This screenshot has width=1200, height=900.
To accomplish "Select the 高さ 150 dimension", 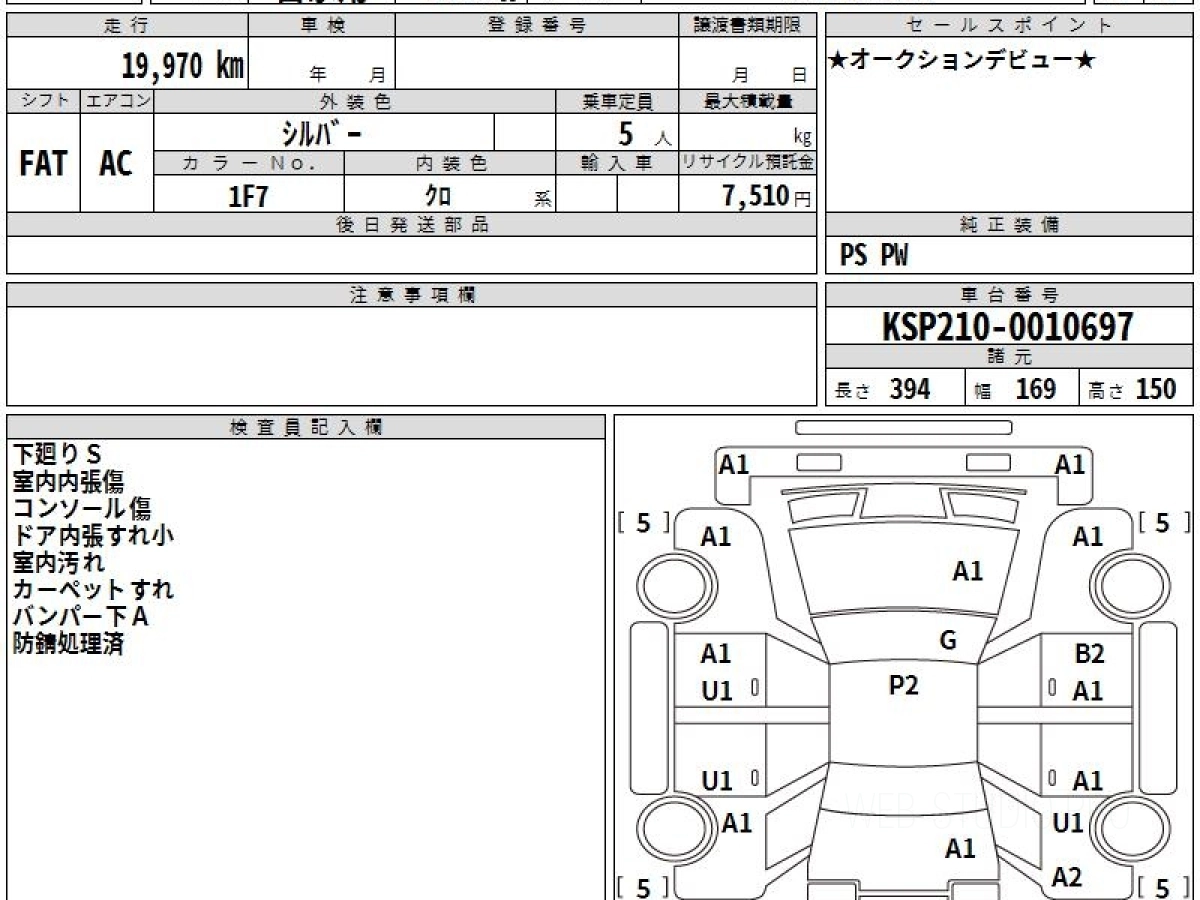I will click(1133, 389).
